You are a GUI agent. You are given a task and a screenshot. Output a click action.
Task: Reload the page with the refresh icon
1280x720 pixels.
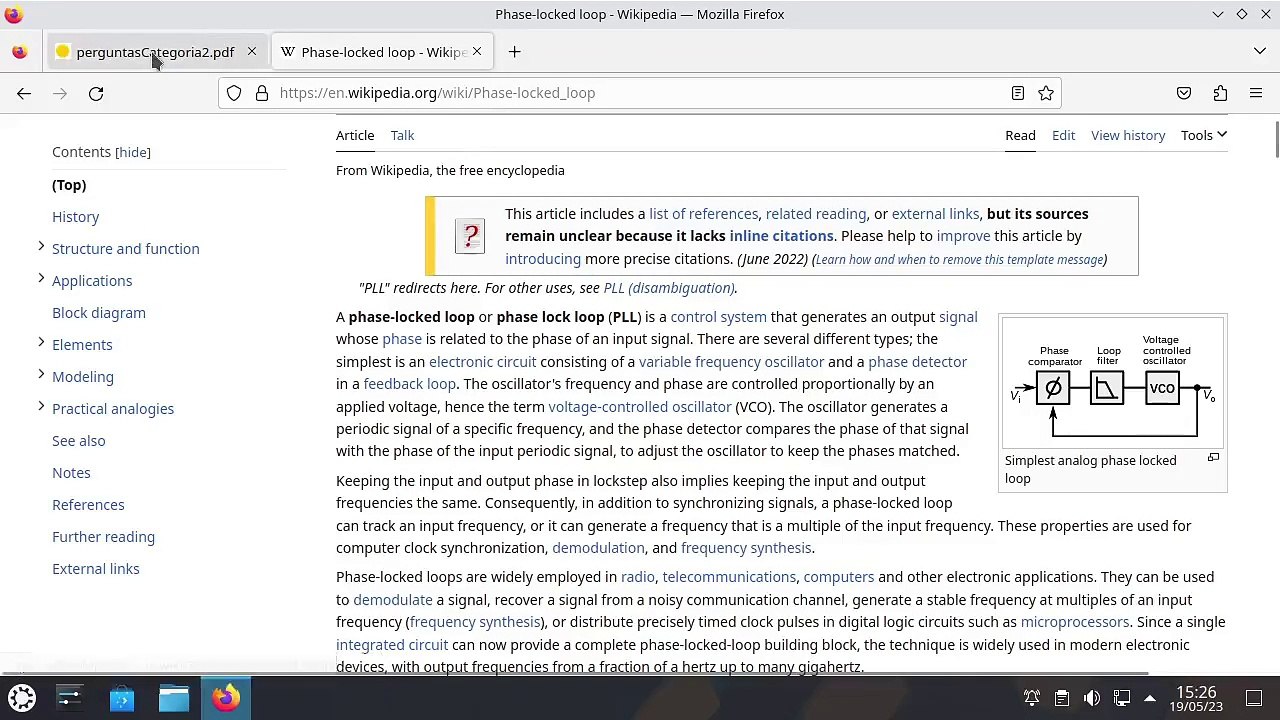coord(96,93)
